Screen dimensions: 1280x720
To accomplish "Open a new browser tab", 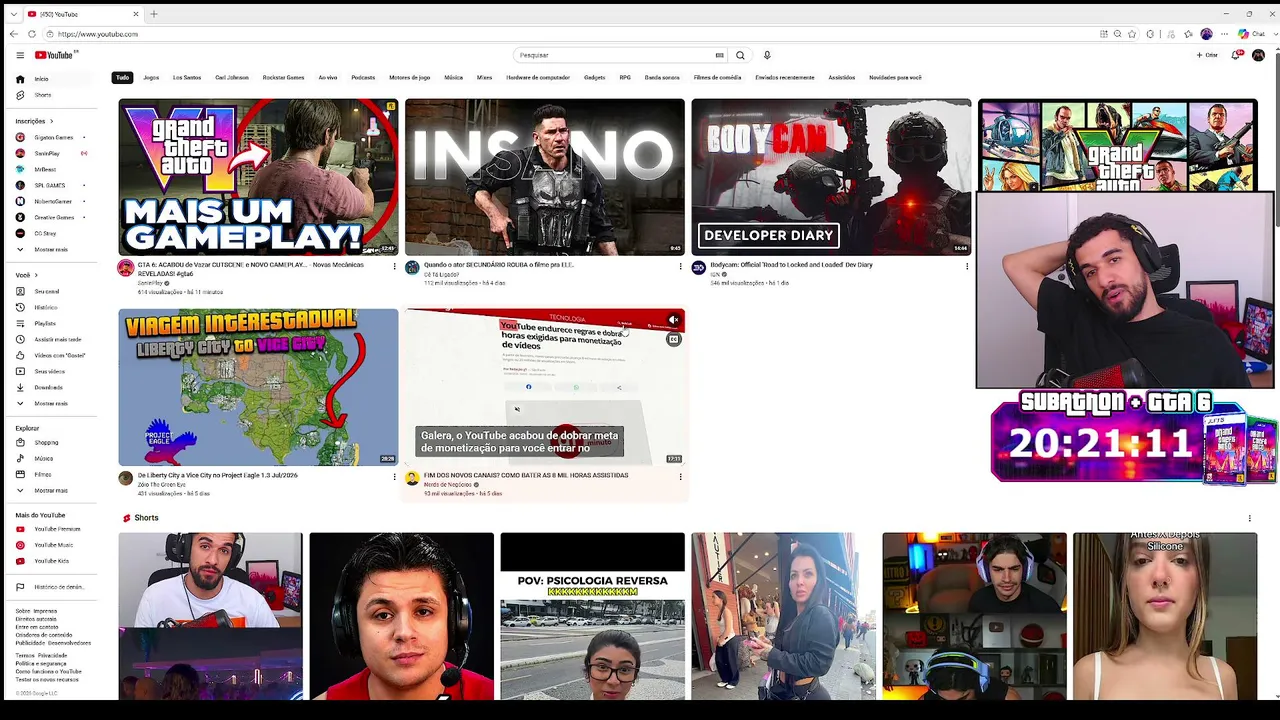I will click(154, 14).
